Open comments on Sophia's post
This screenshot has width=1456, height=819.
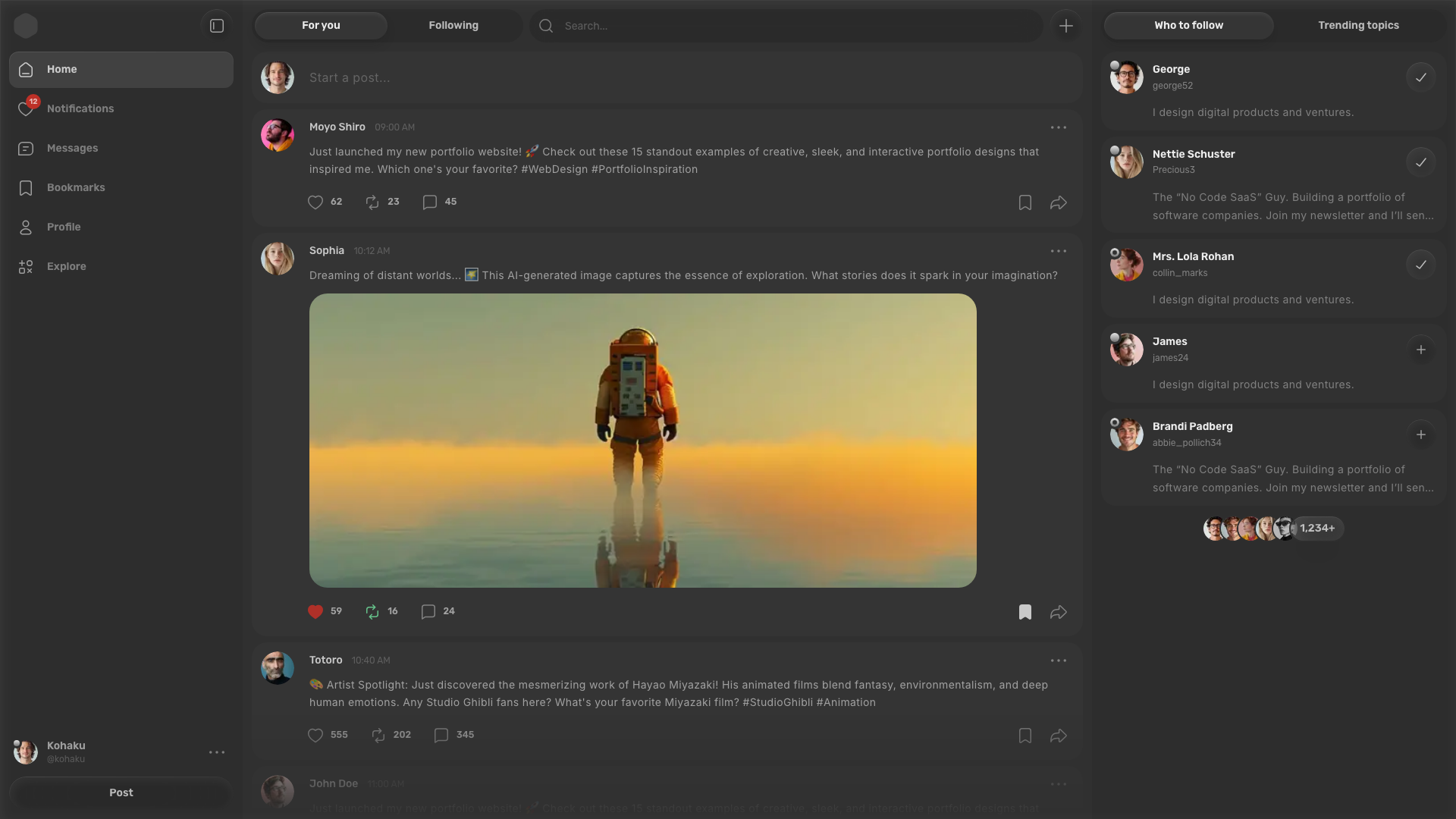click(x=428, y=612)
